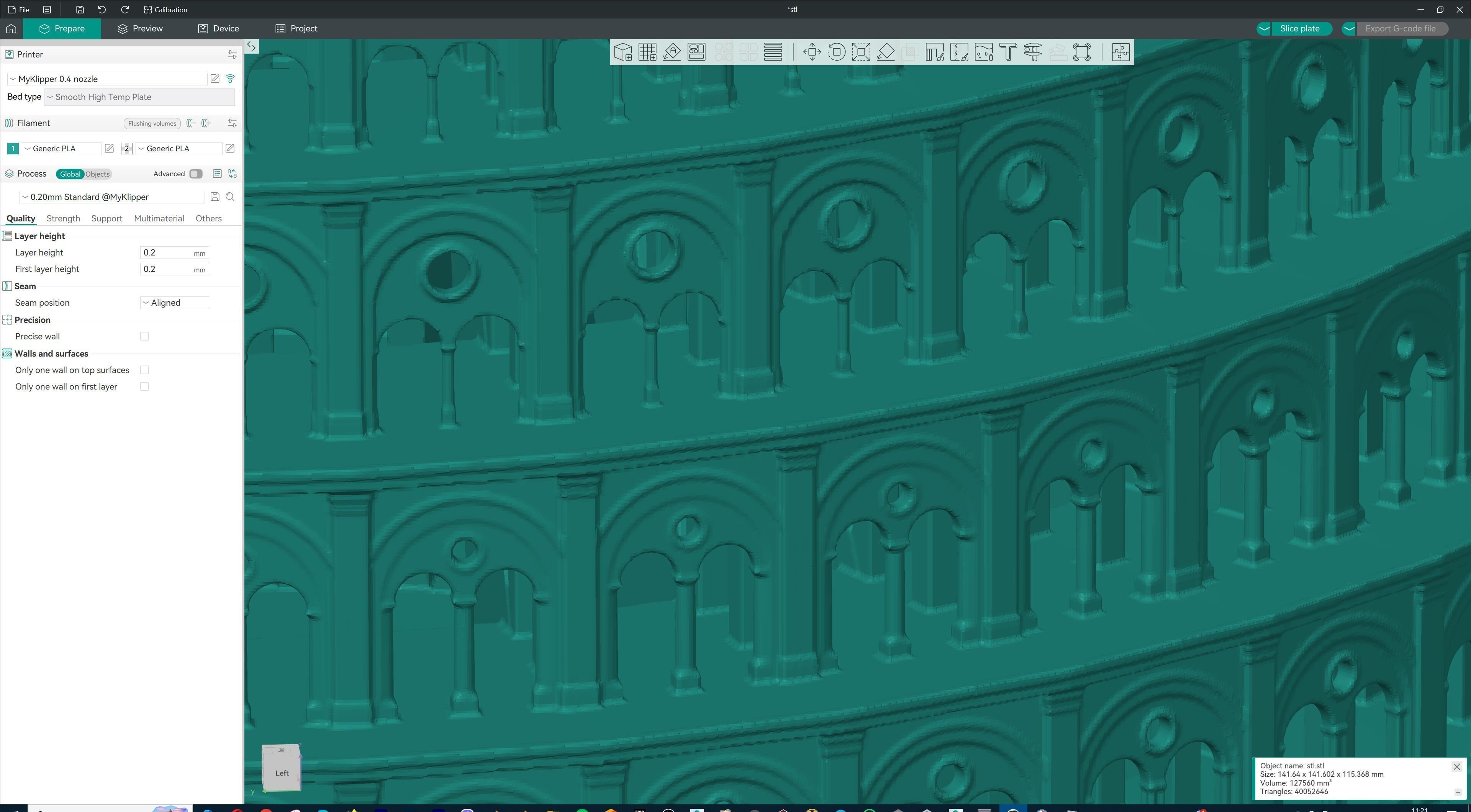Viewport: 1471px width, 812px height.
Task: Click the compare presets A/B icon
Action: 232,174
